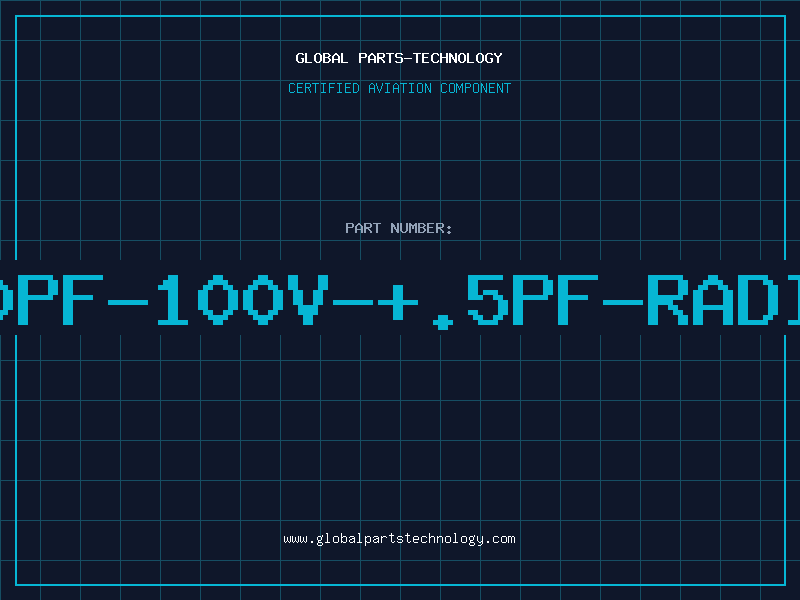
Task: Click the GLOBAL PARTS-TECHNOLOGY heading
Action: pyautogui.click(x=399, y=58)
